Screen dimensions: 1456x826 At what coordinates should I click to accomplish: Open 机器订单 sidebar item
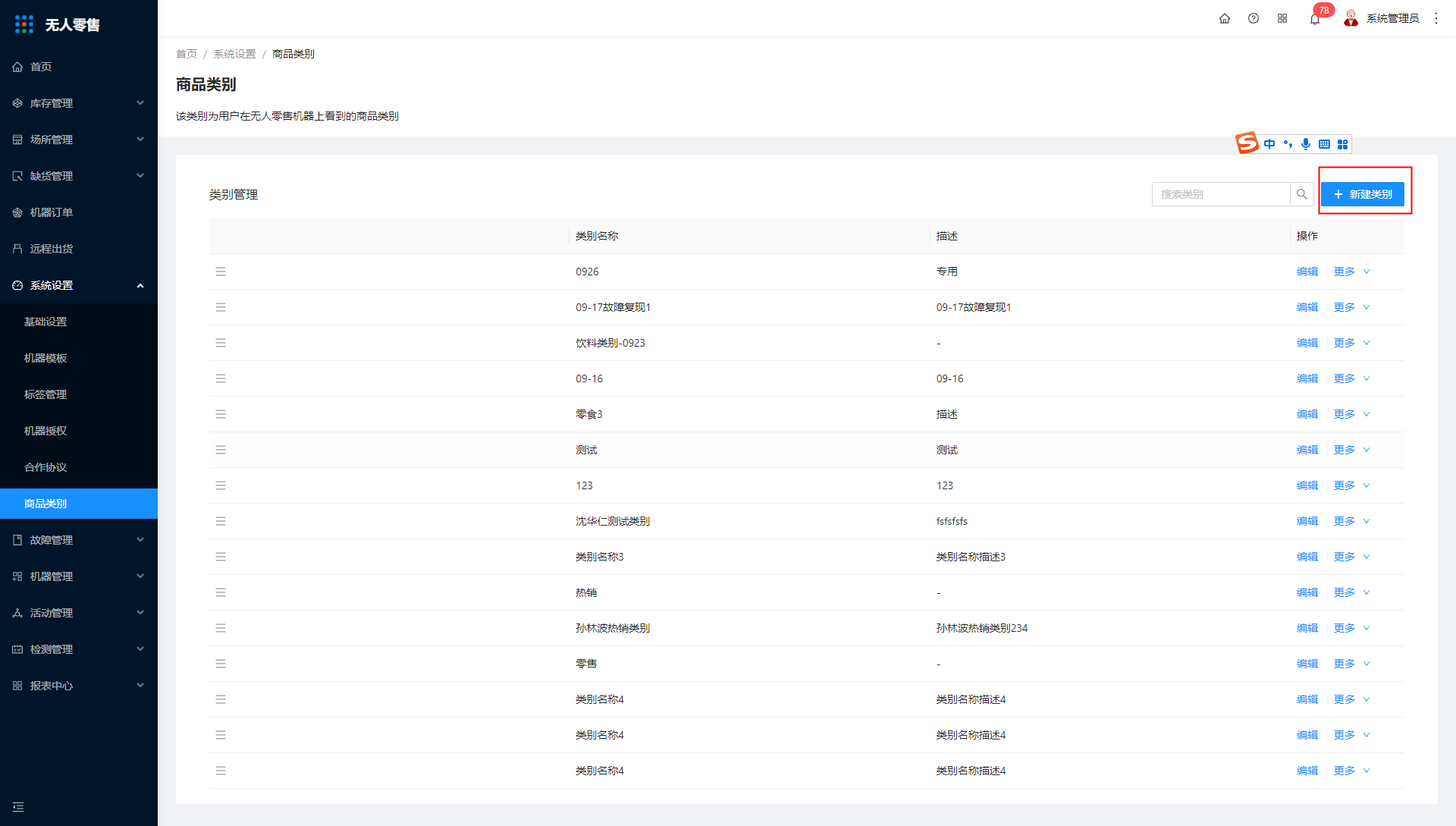(79, 212)
